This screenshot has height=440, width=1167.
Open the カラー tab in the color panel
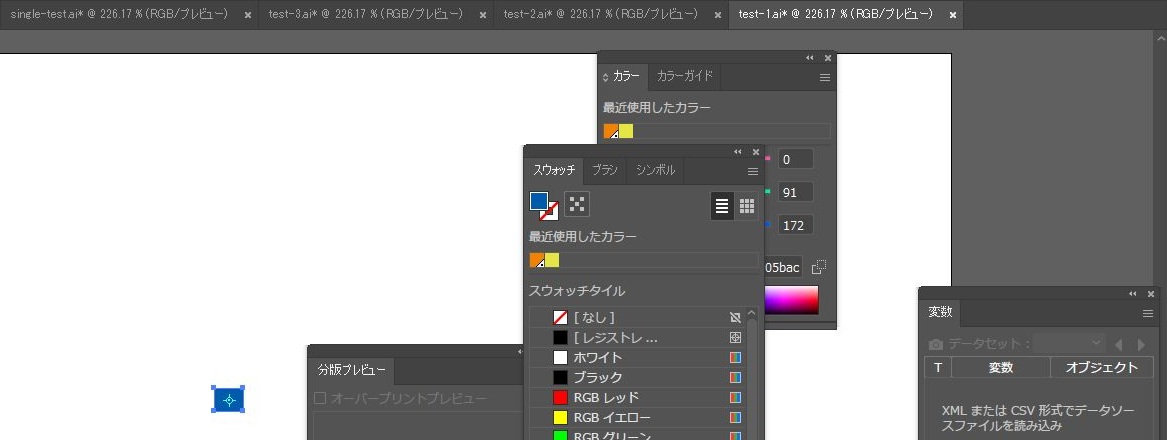click(x=625, y=77)
